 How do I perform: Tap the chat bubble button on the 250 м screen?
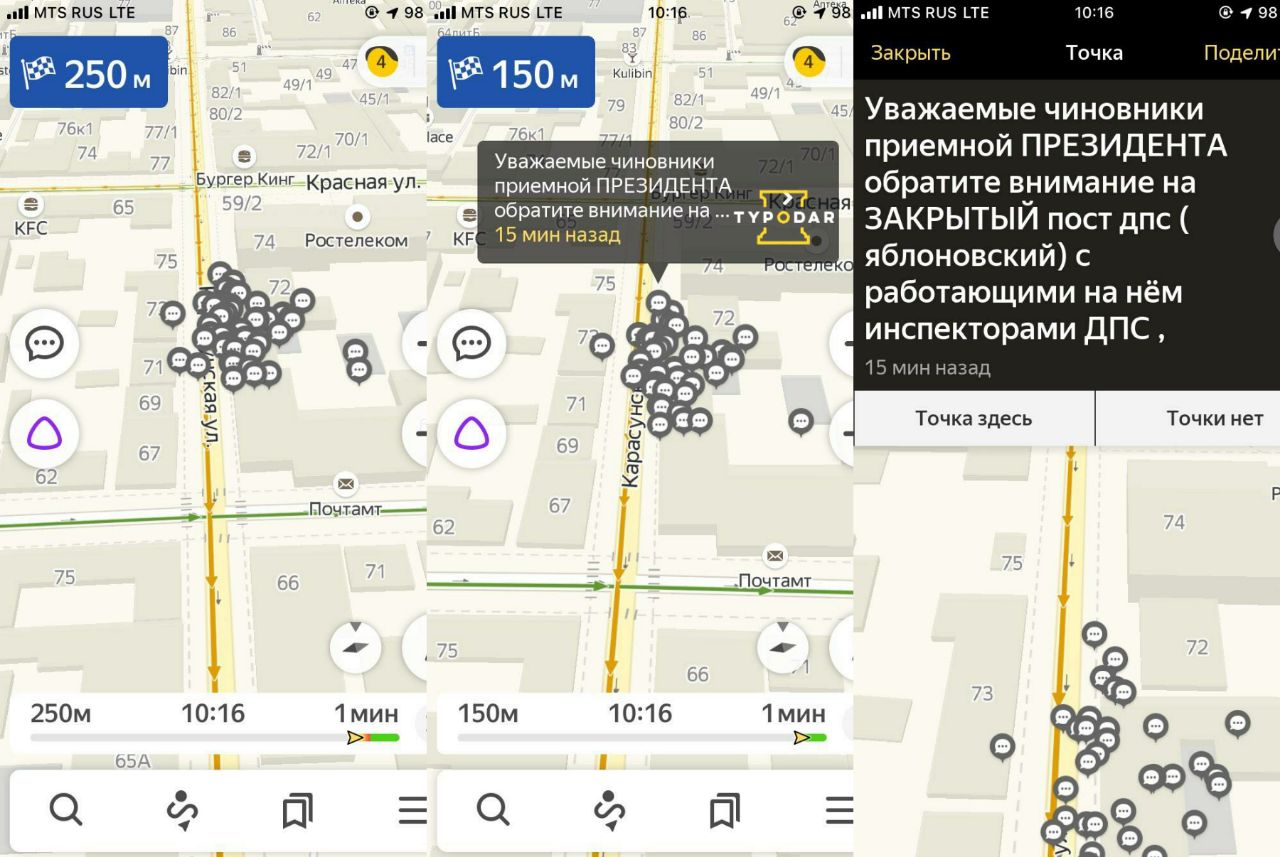pos(45,344)
